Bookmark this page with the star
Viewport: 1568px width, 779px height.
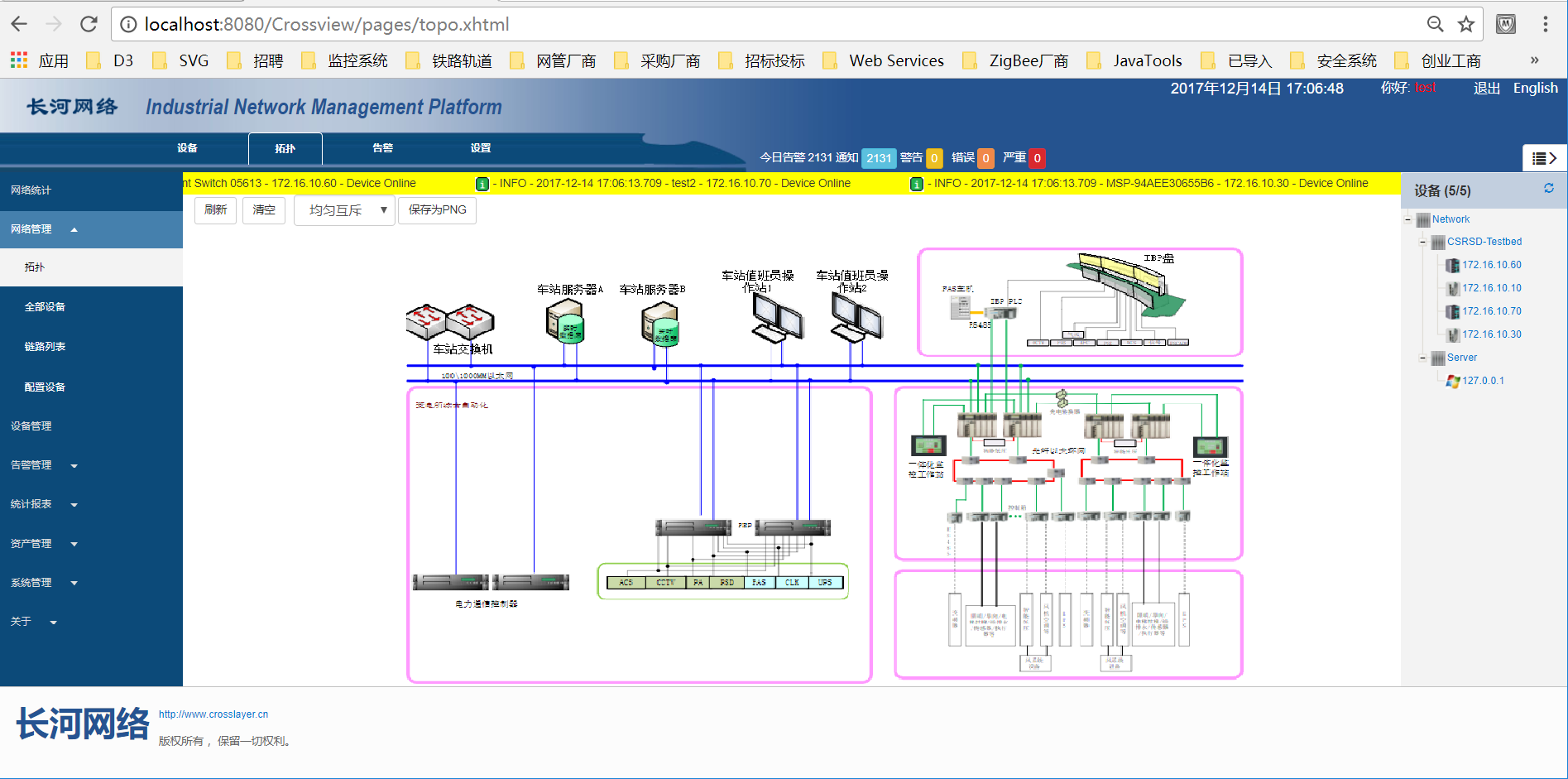[1466, 24]
